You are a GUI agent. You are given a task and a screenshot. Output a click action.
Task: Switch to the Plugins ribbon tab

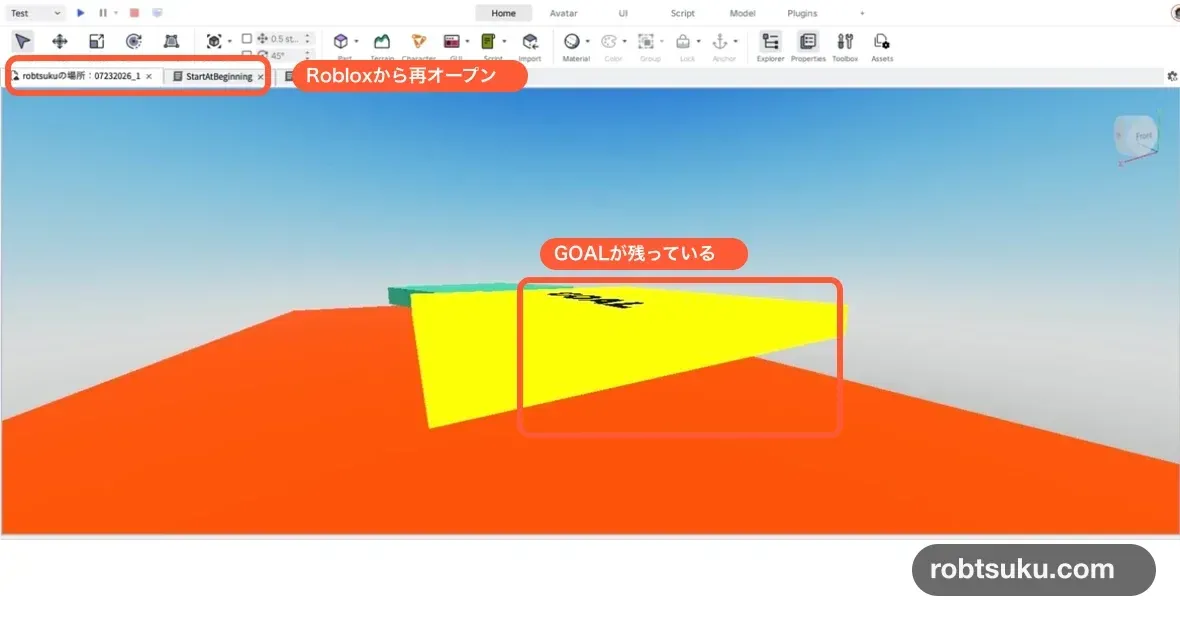click(802, 13)
